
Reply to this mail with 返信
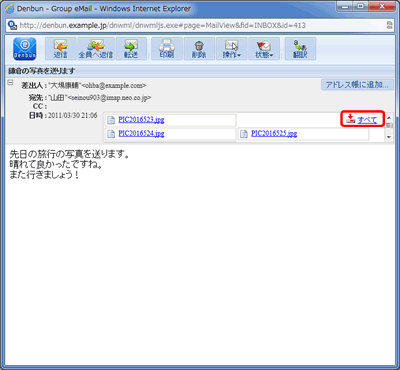[x=61, y=49]
